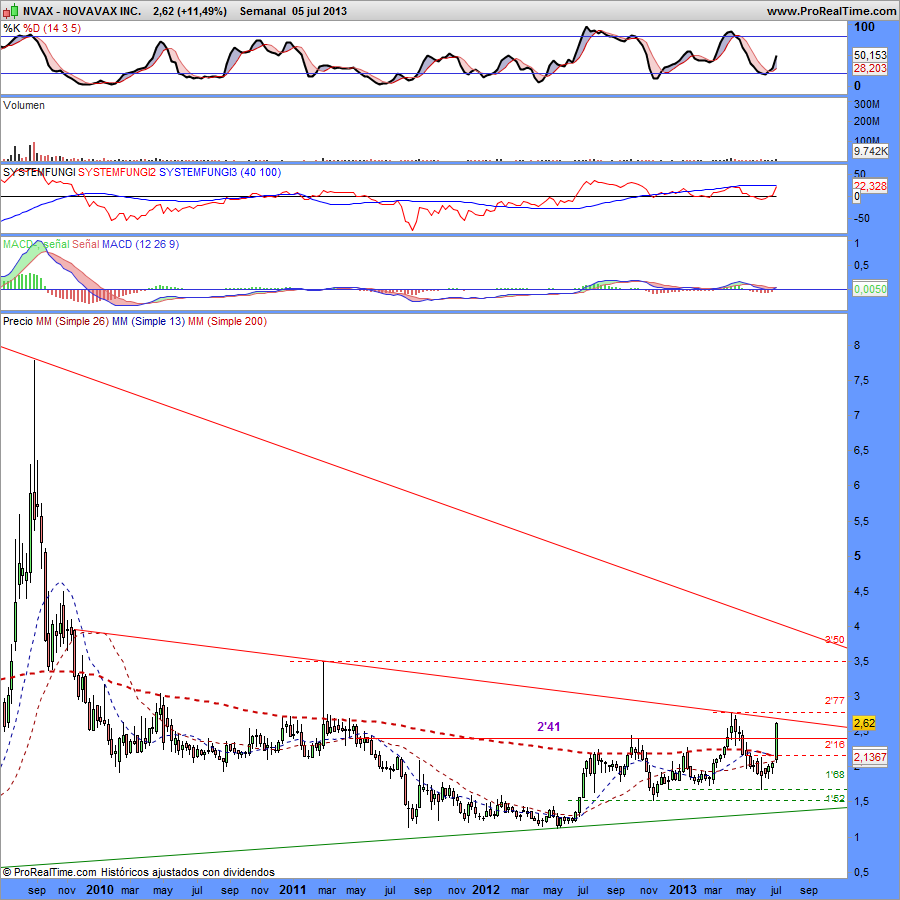Viewport: 900px width, 900px height.
Task: Click the 2'16 level annotation
Action: pos(835,744)
